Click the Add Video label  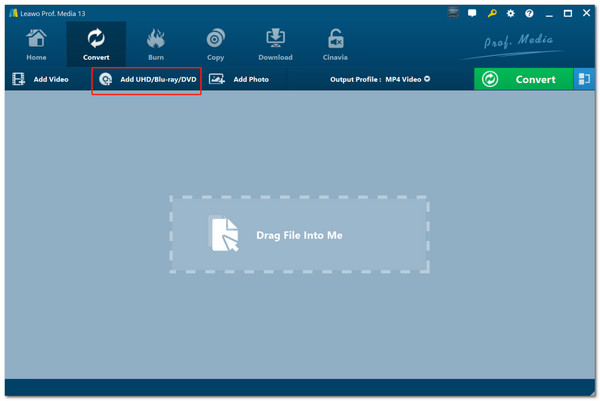(51, 79)
